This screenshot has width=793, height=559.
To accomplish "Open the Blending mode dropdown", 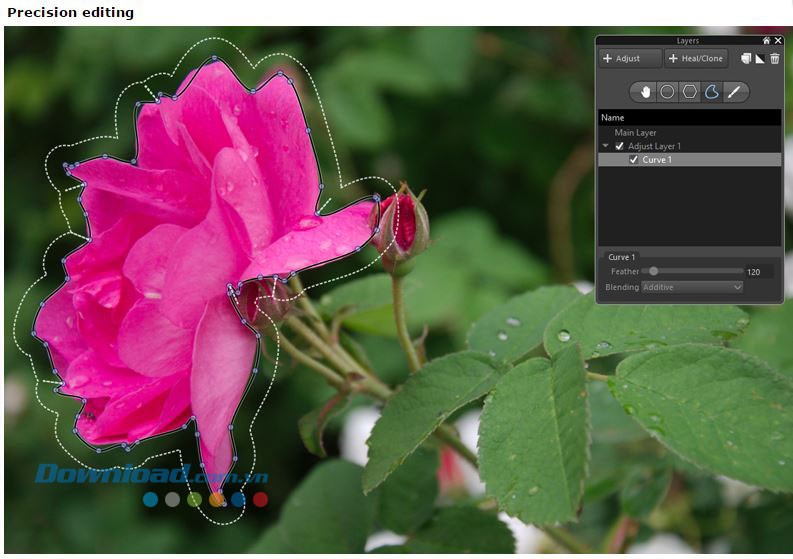I will point(692,287).
